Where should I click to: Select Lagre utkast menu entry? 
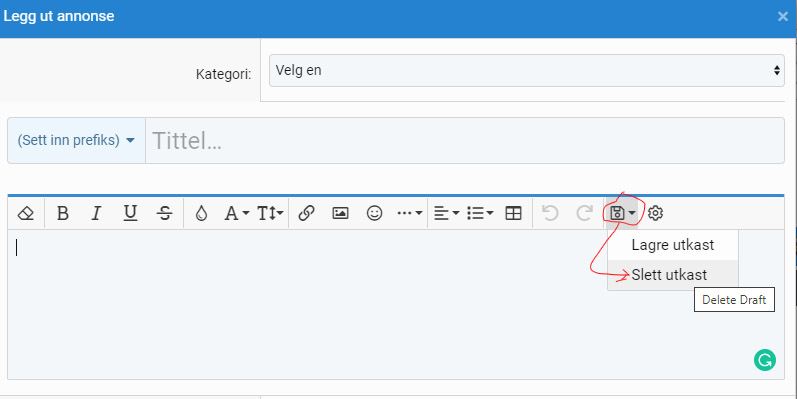pyautogui.click(x=673, y=245)
